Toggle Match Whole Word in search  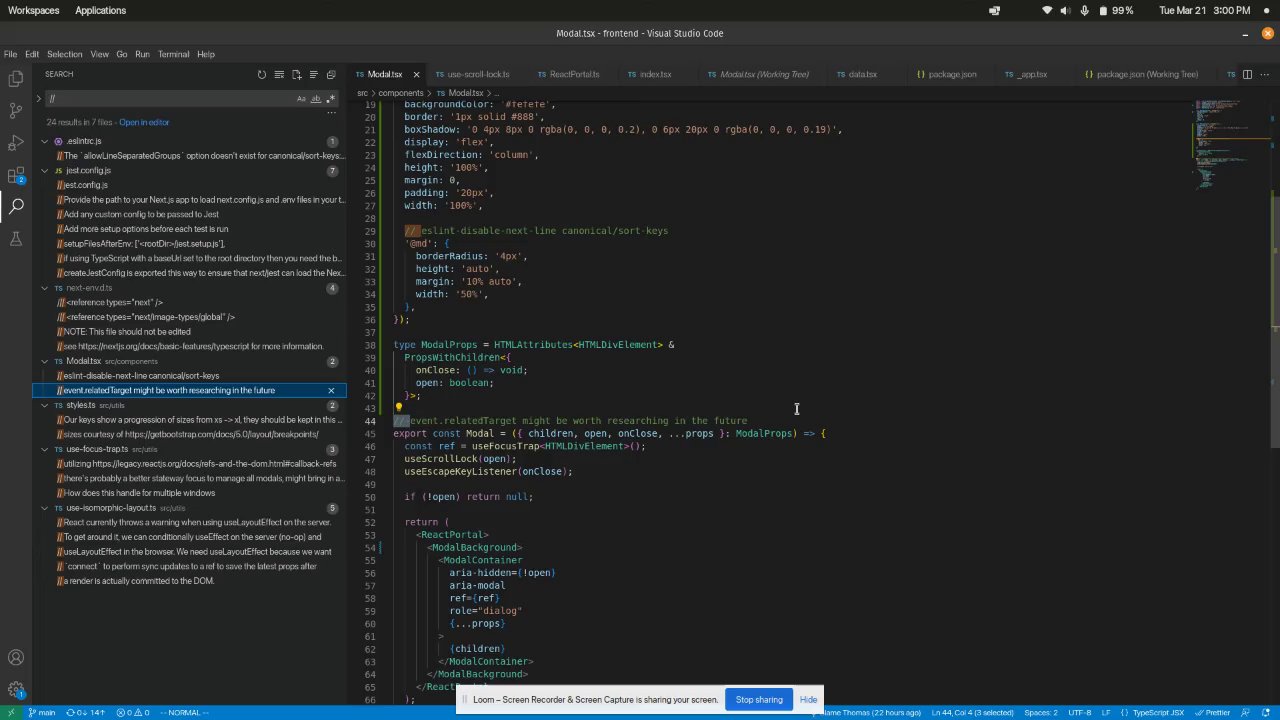316,98
